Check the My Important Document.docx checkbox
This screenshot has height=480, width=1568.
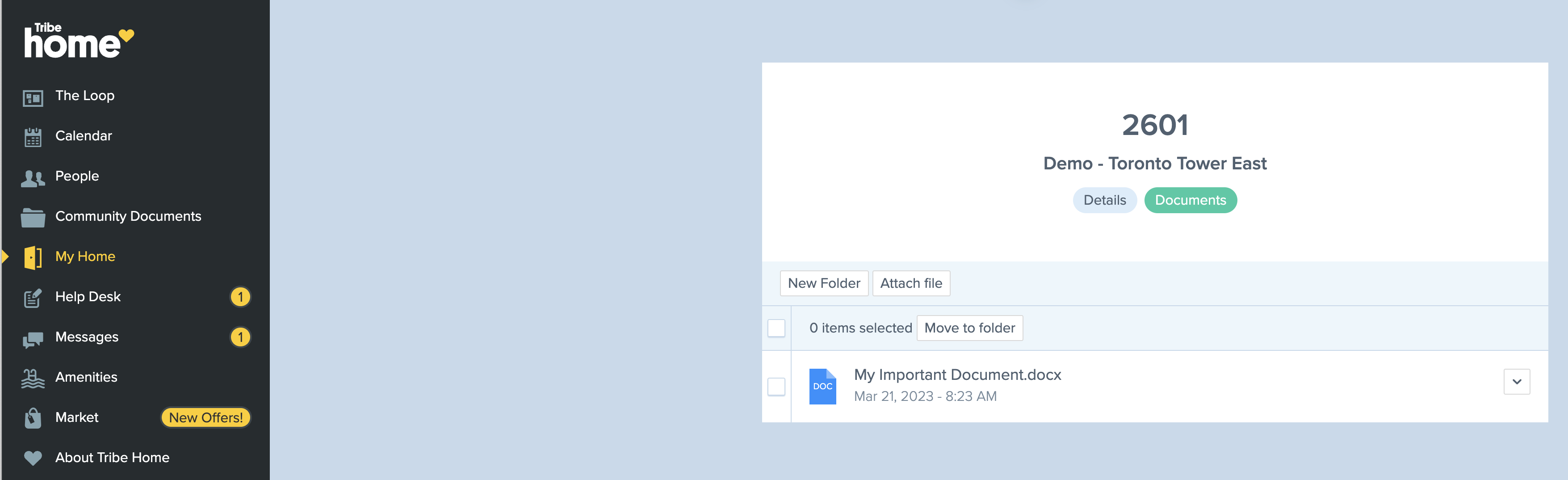pos(776,386)
